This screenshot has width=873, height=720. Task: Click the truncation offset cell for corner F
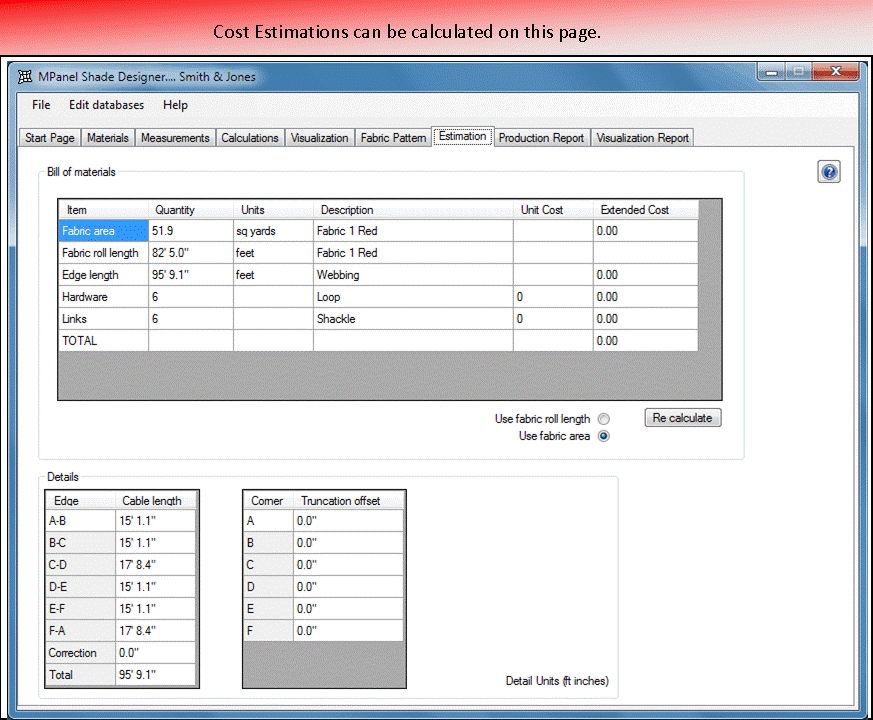coord(348,630)
